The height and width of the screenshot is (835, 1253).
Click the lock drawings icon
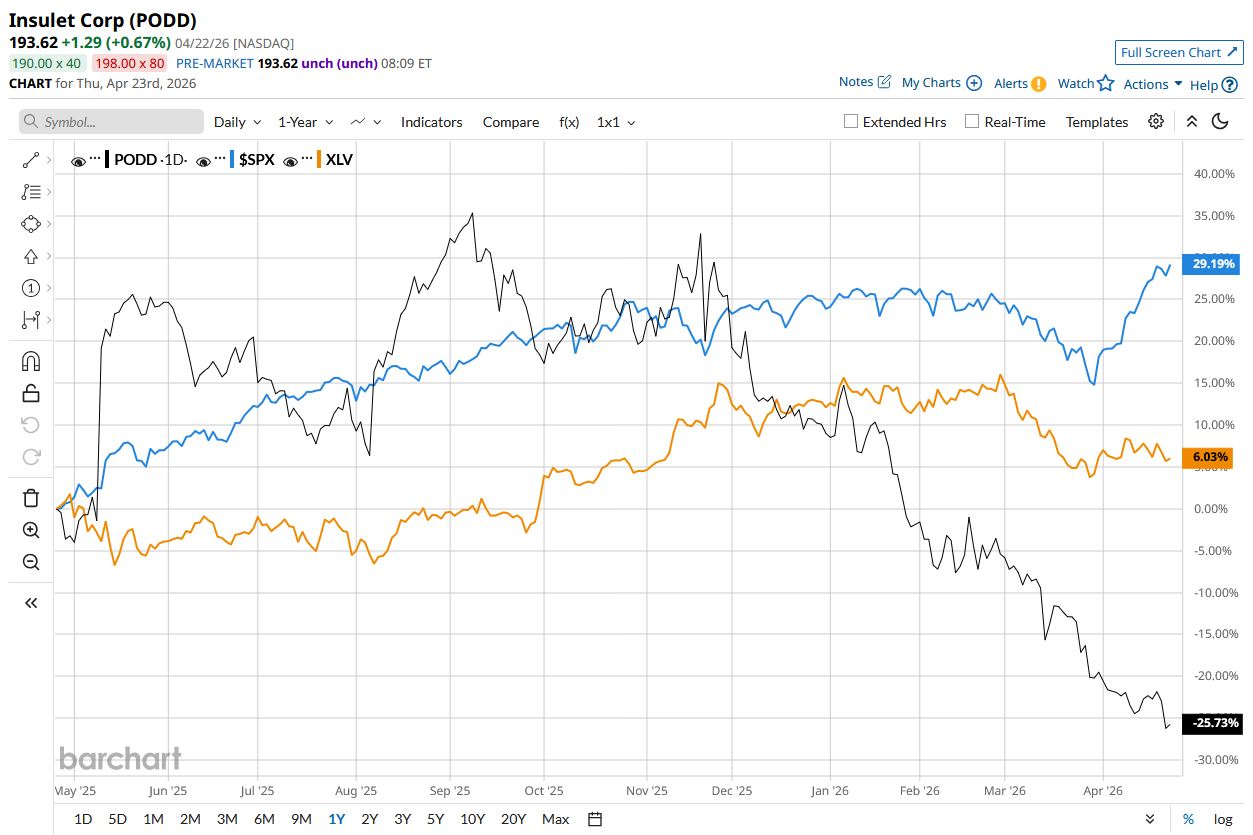(30, 393)
